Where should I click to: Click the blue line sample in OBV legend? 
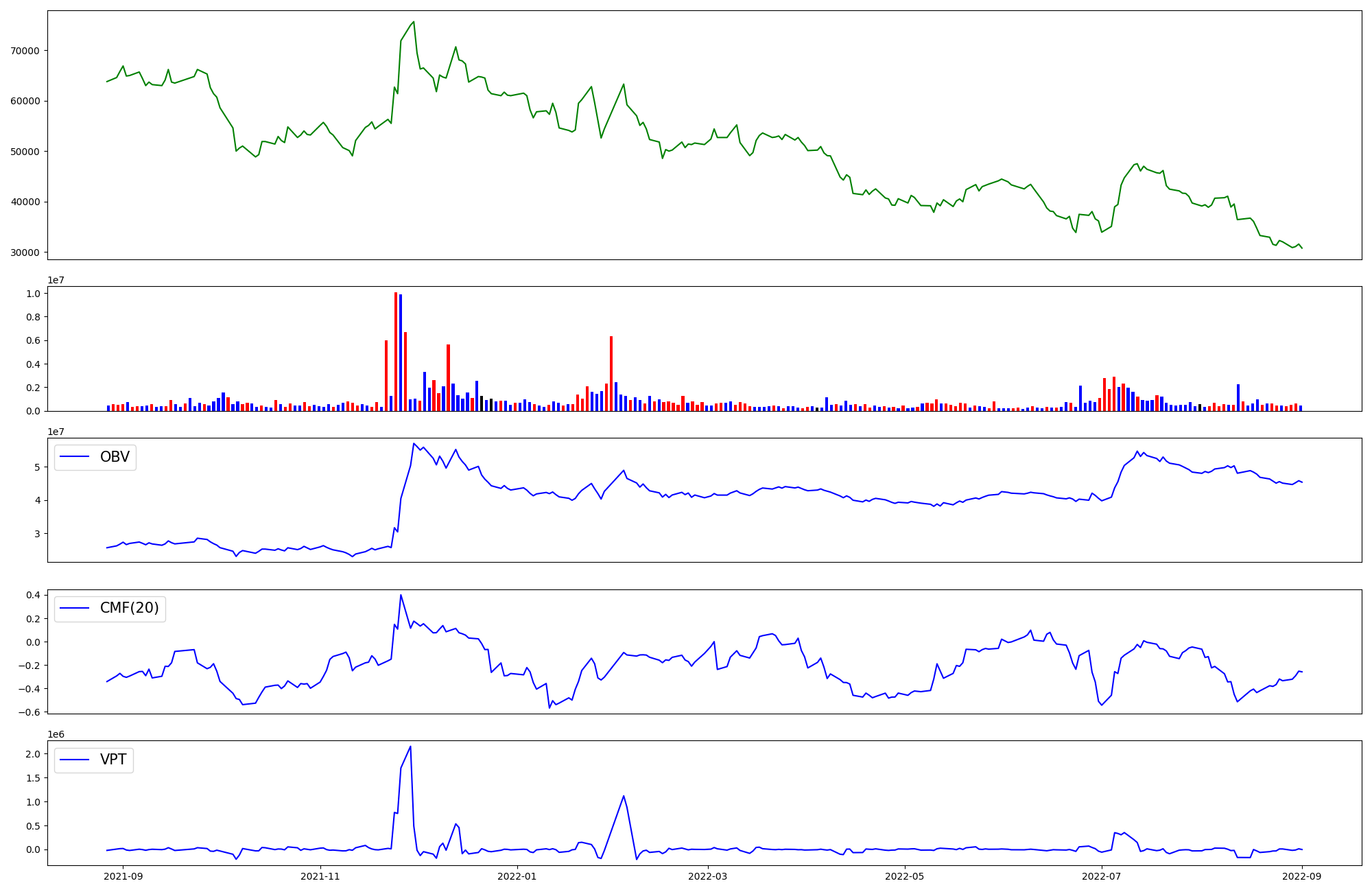(x=75, y=457)
